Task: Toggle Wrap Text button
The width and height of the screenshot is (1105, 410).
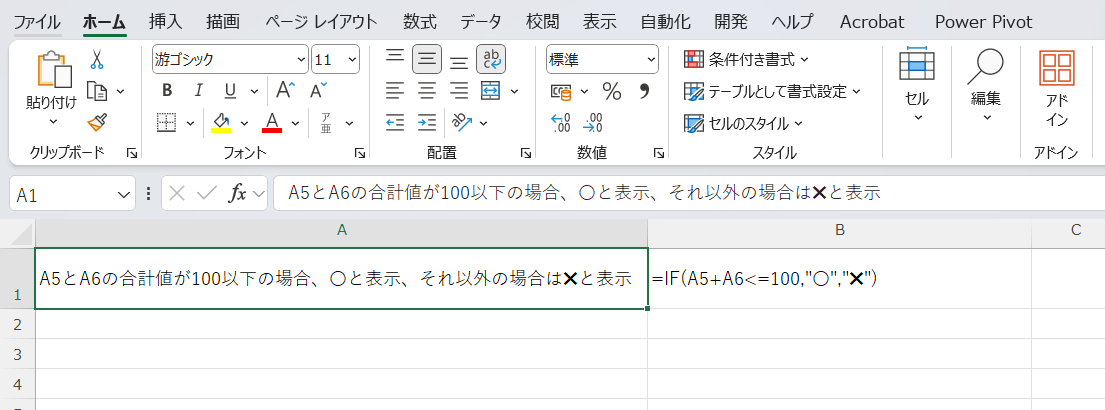Action: (490, 59)
